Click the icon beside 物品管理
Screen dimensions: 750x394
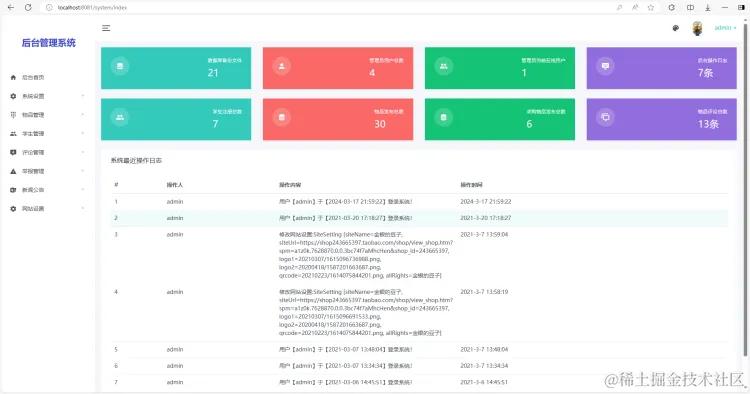coord(13,115)
